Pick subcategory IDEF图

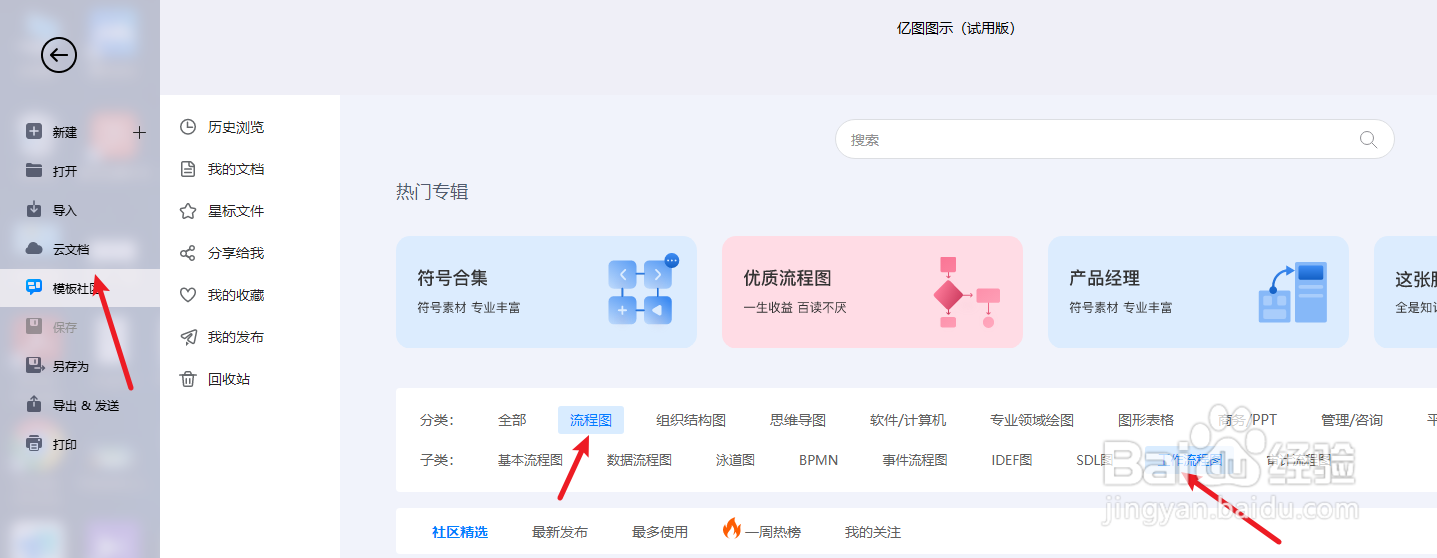[x=1012, y=460]
